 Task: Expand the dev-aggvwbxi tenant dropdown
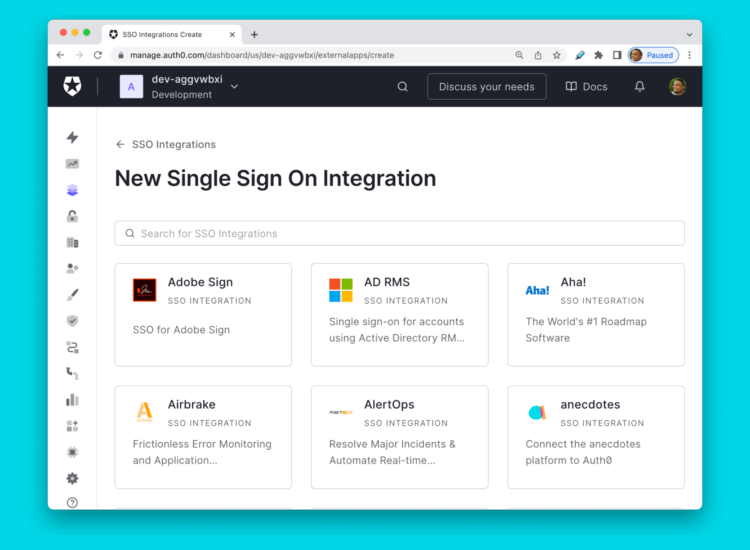tap(234, 87)
